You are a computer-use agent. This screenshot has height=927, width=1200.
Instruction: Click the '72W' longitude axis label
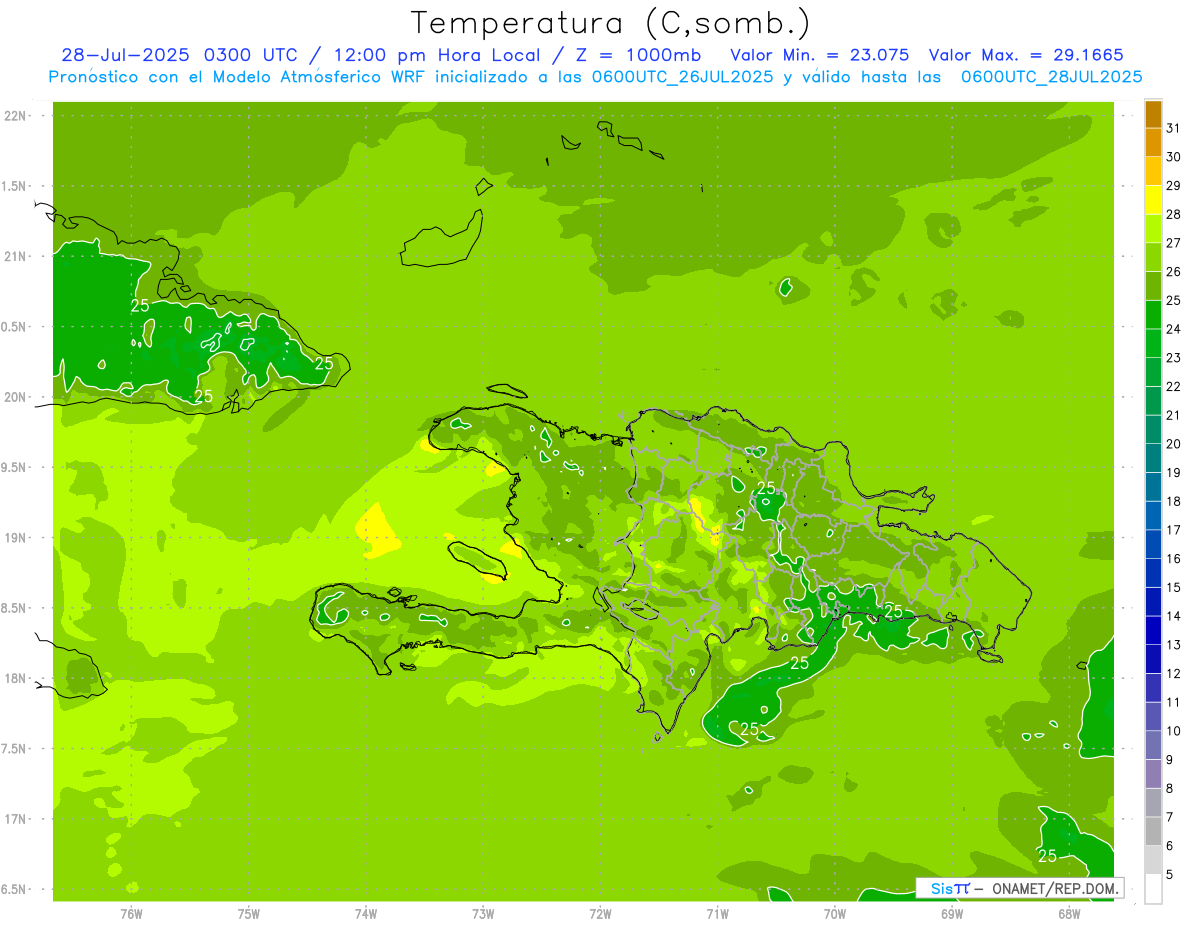(600, 914)
